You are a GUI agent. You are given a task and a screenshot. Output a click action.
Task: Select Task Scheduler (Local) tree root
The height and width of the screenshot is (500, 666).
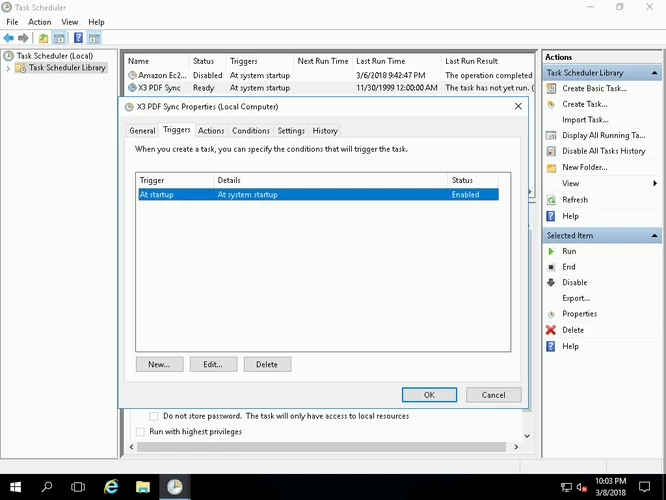coord(54,56)
